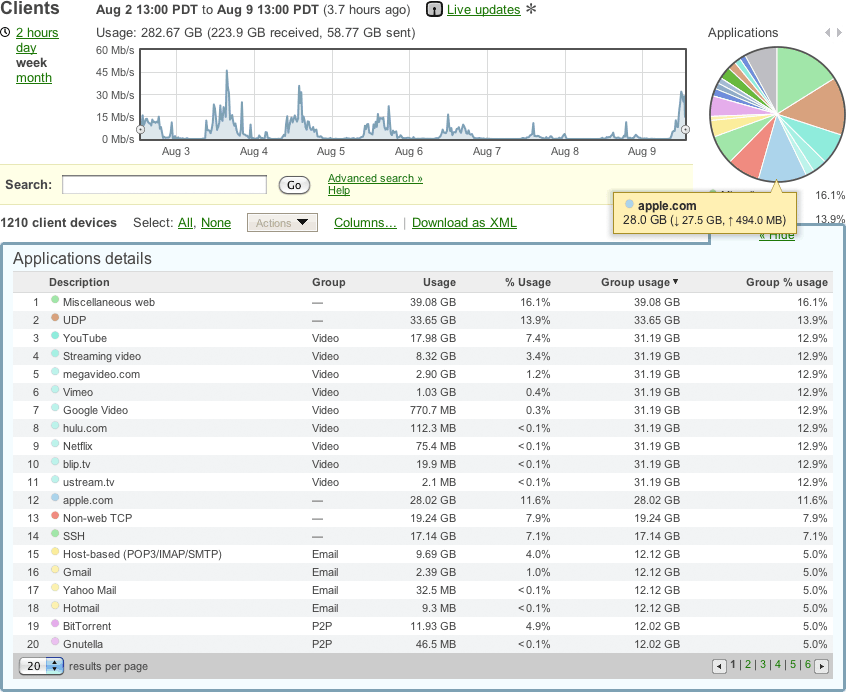Screen dimensions: 846x692
Task: Click the SSH entry
Action: tap(74, 536)
